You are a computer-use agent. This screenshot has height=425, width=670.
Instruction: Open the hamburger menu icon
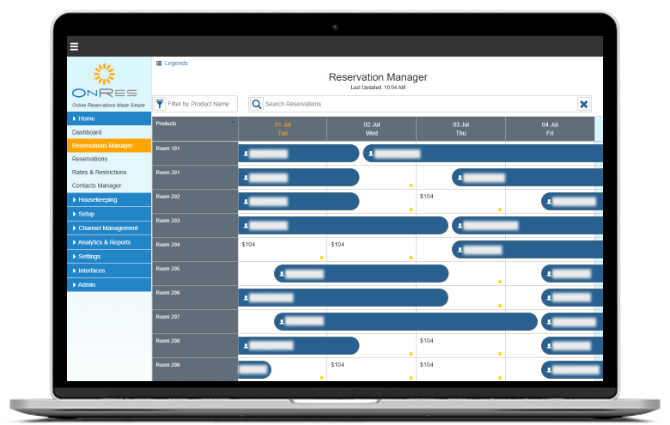pos(74,47)
